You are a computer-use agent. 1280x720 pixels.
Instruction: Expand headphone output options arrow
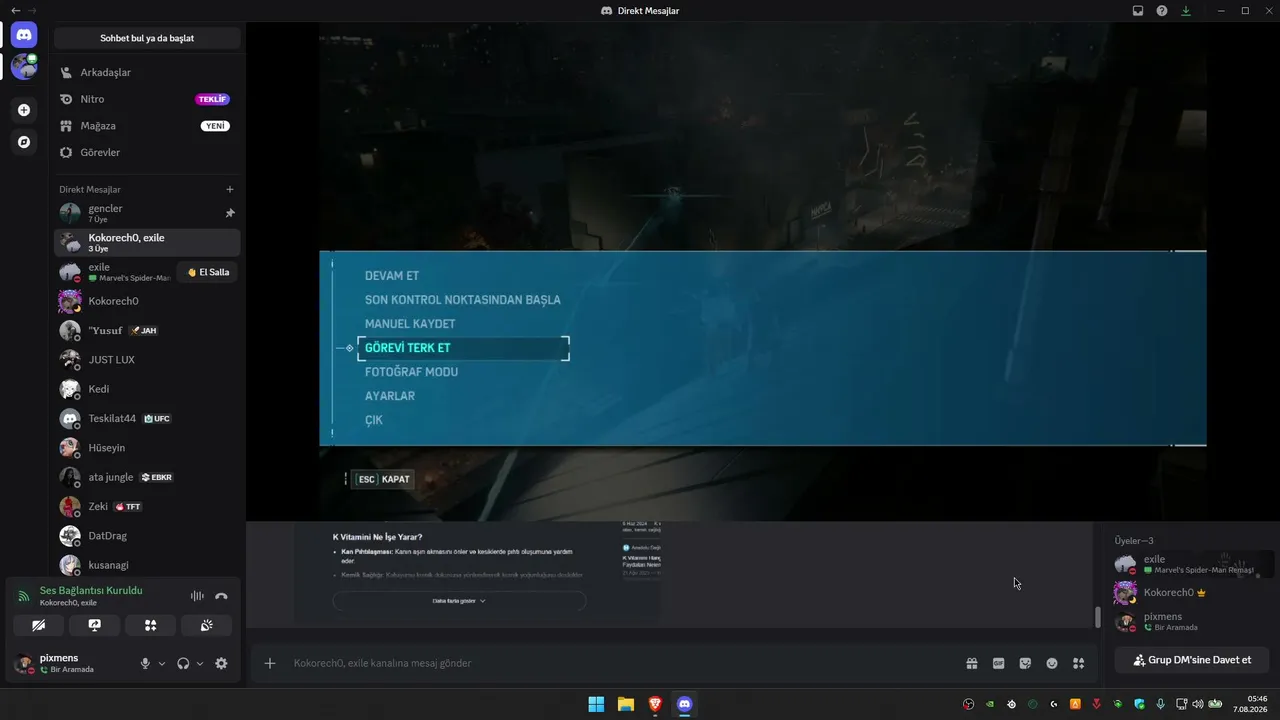tap(200, 663)
